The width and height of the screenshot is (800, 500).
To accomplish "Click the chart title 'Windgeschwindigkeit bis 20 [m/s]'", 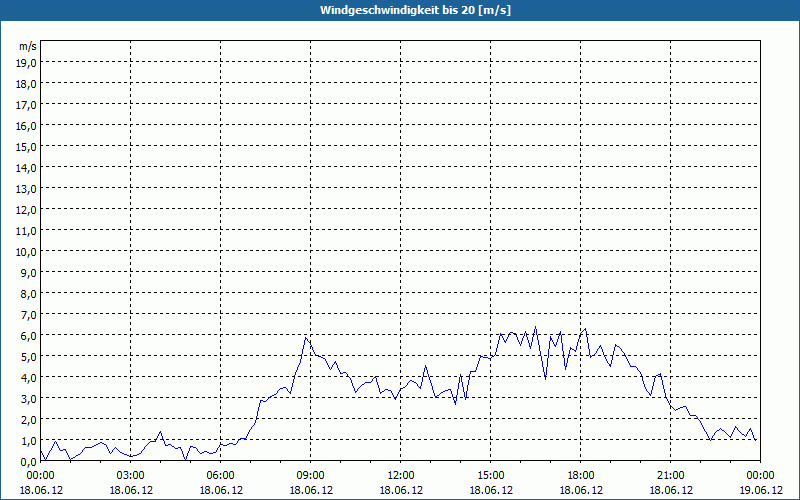I will tap(415, 10).
